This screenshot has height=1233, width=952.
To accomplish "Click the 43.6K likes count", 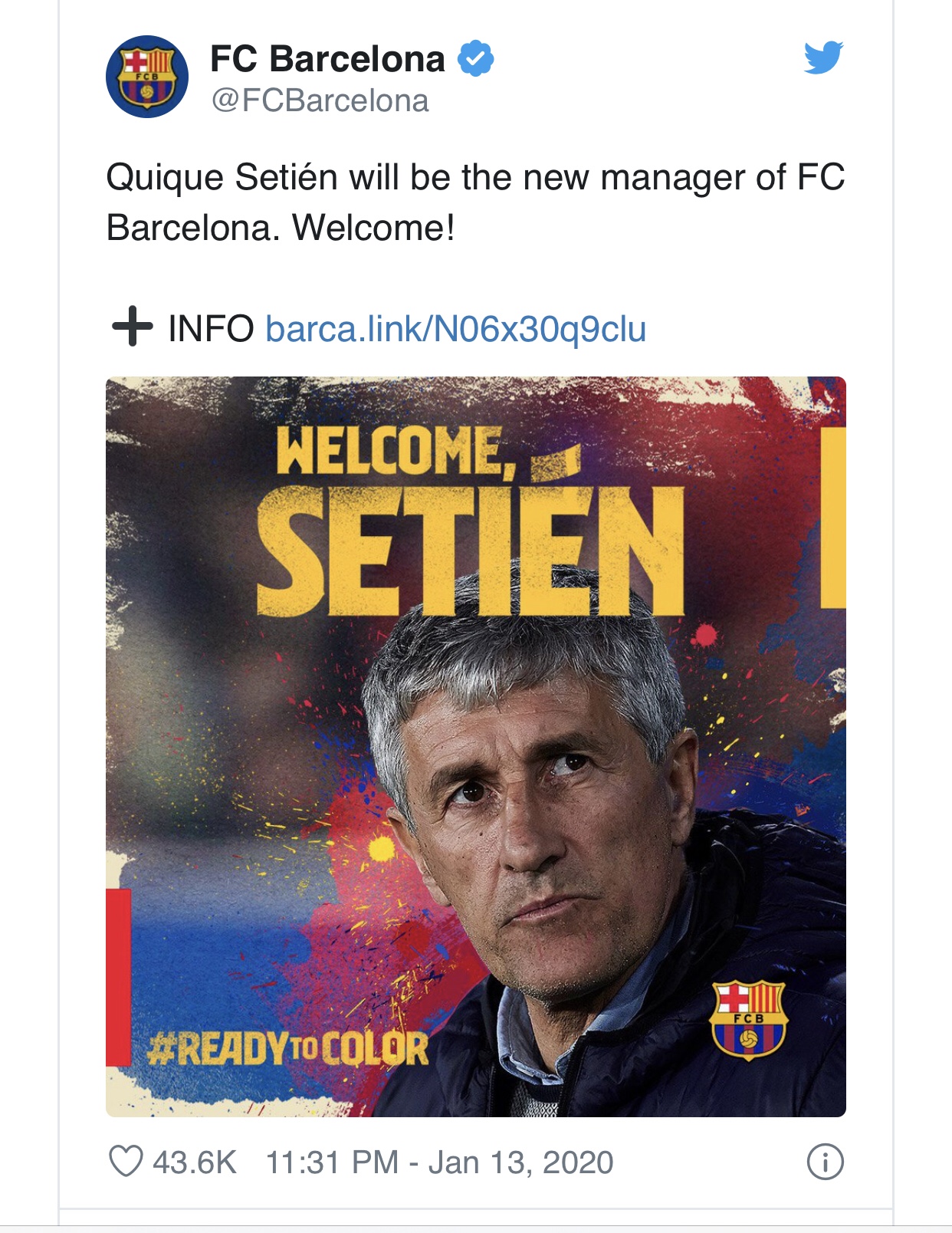I will 195,1162.
